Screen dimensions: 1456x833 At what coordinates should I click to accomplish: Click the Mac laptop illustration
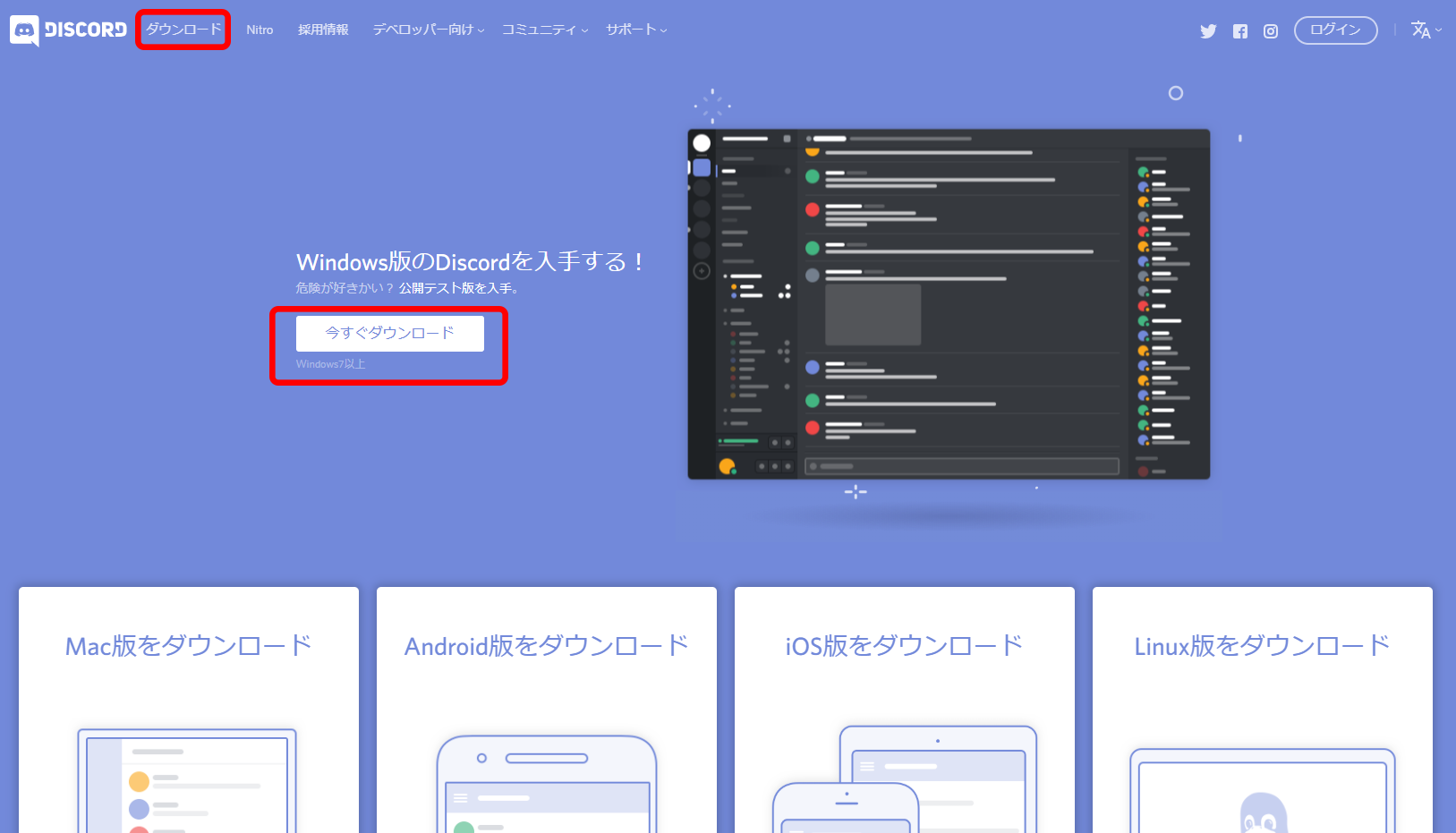point(187,780)
